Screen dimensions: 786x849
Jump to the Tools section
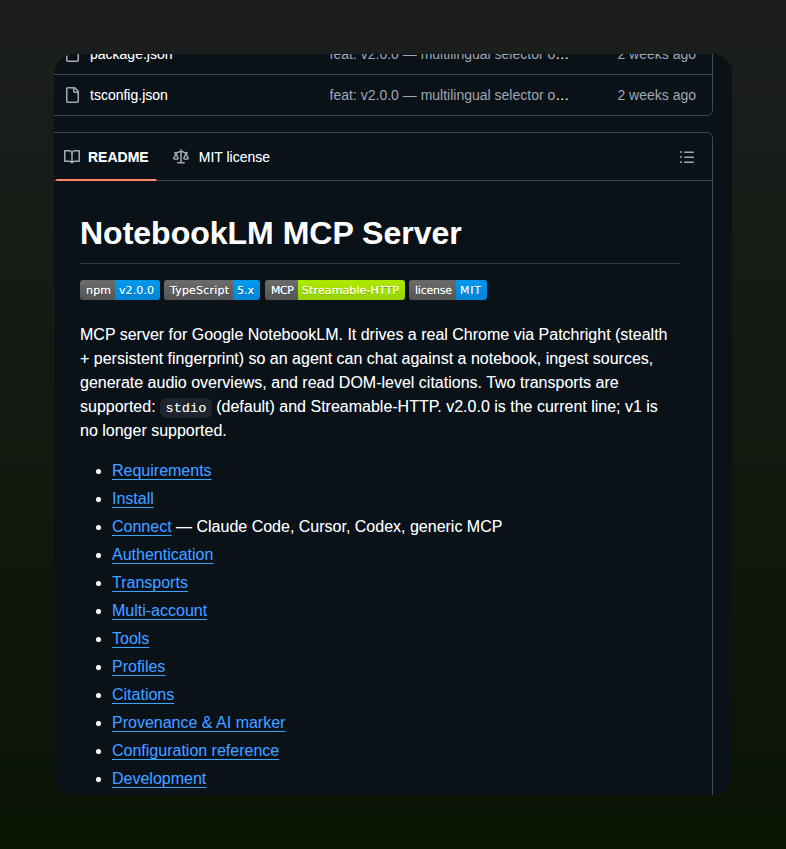(130, 639)
